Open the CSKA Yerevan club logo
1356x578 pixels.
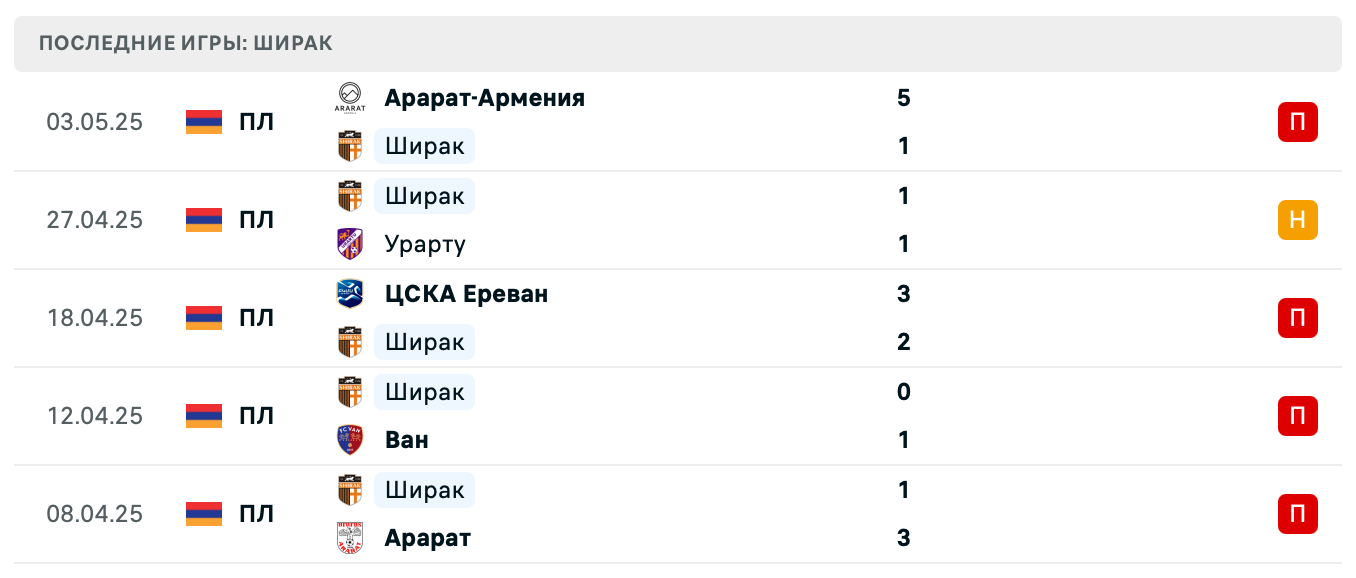(349, 294)
